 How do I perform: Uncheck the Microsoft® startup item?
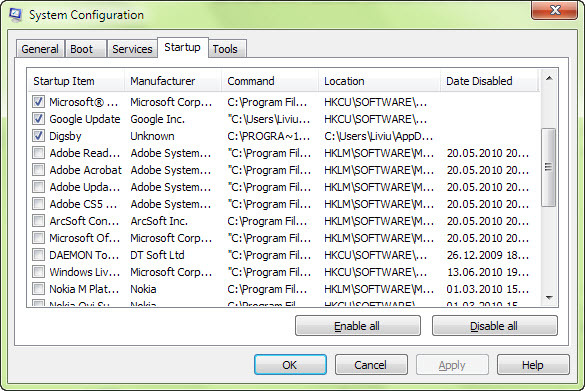tap(38, 101)
